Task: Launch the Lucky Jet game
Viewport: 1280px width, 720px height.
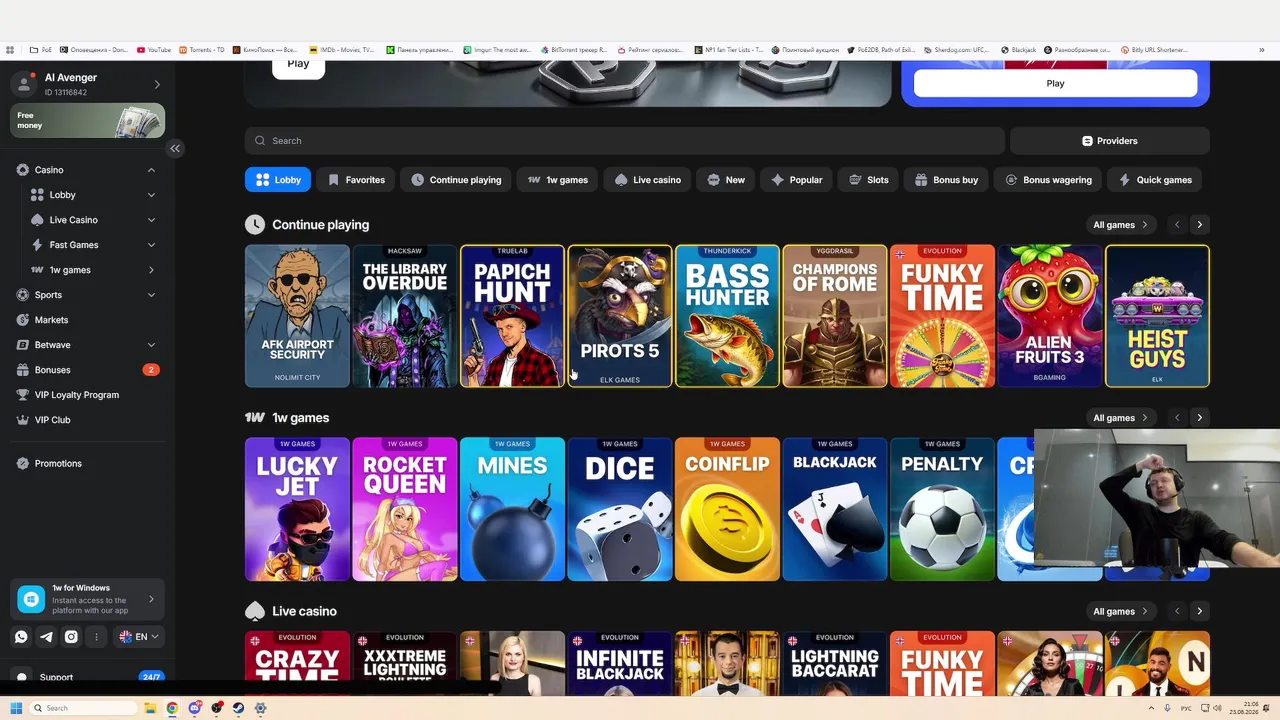Action: click(297, 509)
